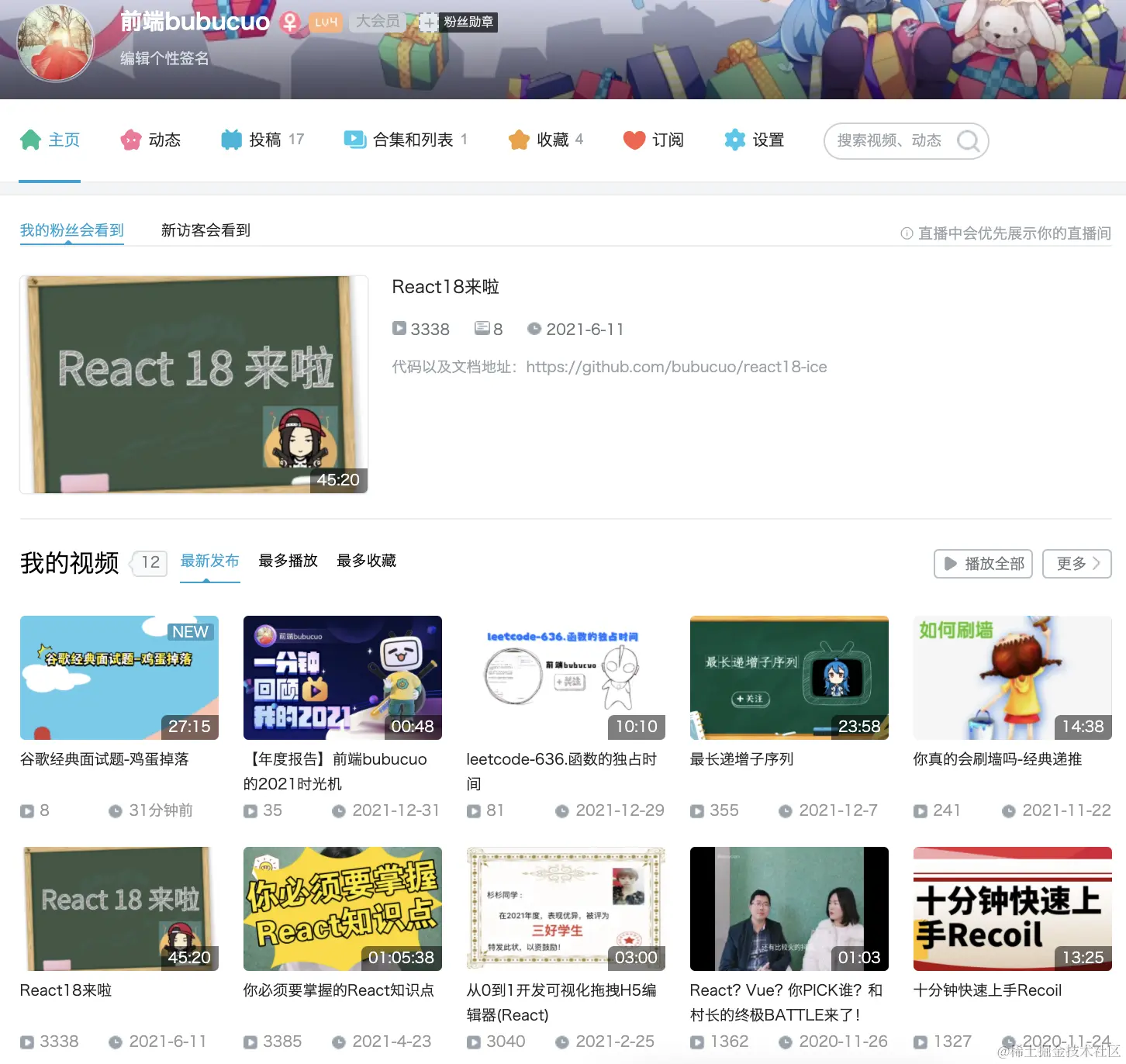Open the 十分钟快速上手Recoil thumbnail
Screen dimensions: 1126x1064
1013,909
